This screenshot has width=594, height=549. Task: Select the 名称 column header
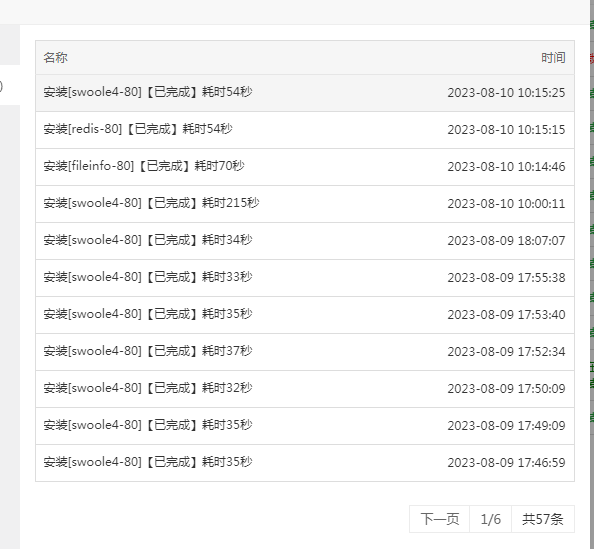point(55,58)
